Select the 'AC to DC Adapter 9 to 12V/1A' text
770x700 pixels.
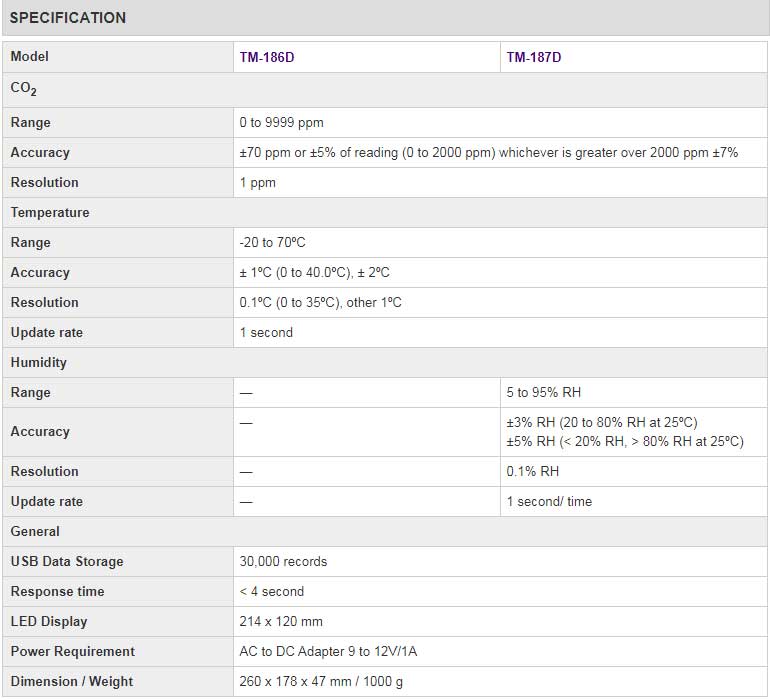[x=328, y=651]
